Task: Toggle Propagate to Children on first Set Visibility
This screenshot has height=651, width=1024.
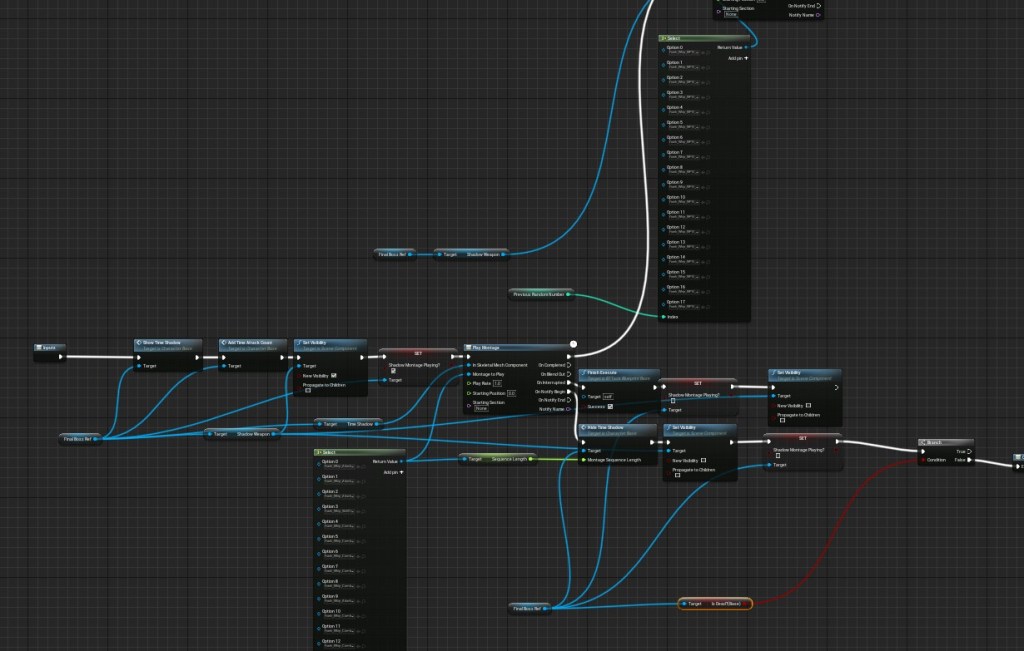Action: click(308, 391)
